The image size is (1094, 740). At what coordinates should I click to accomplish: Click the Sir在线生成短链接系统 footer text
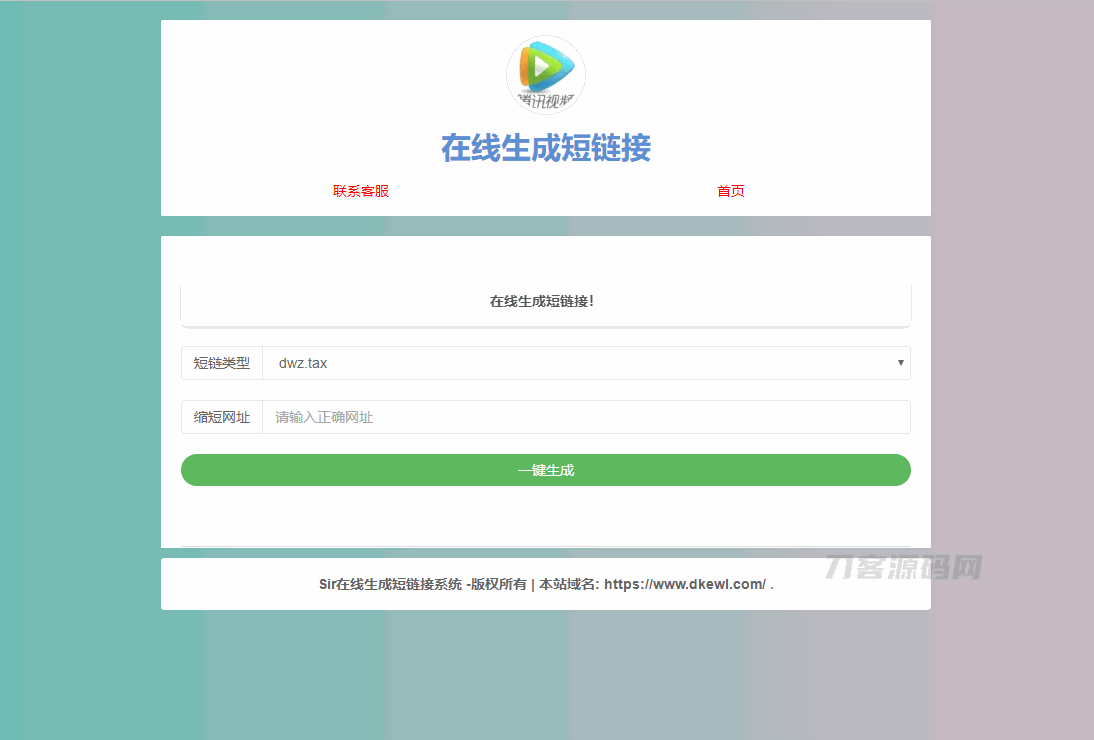390,584
